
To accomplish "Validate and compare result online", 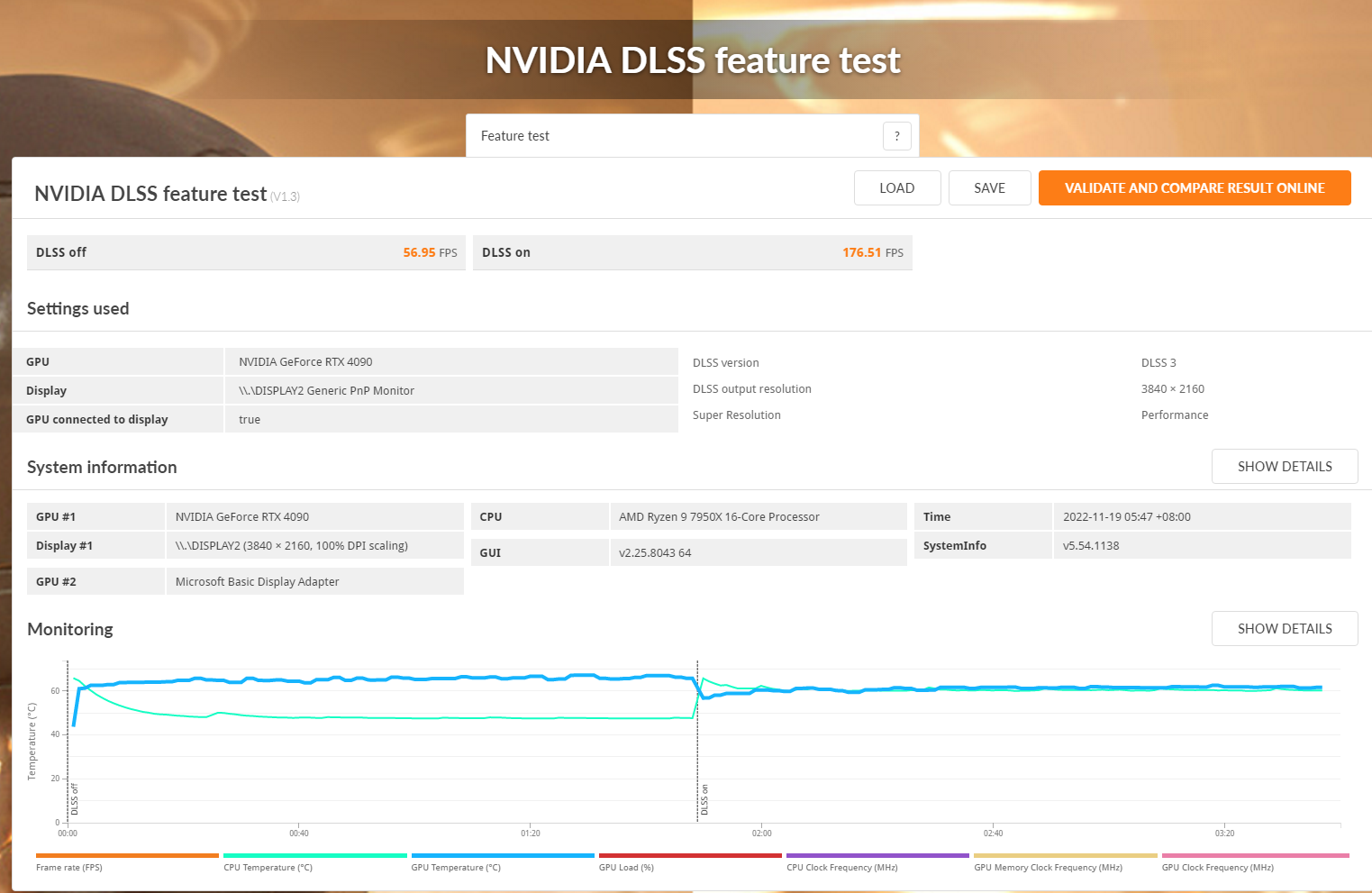I will [x=1195, y=188].
